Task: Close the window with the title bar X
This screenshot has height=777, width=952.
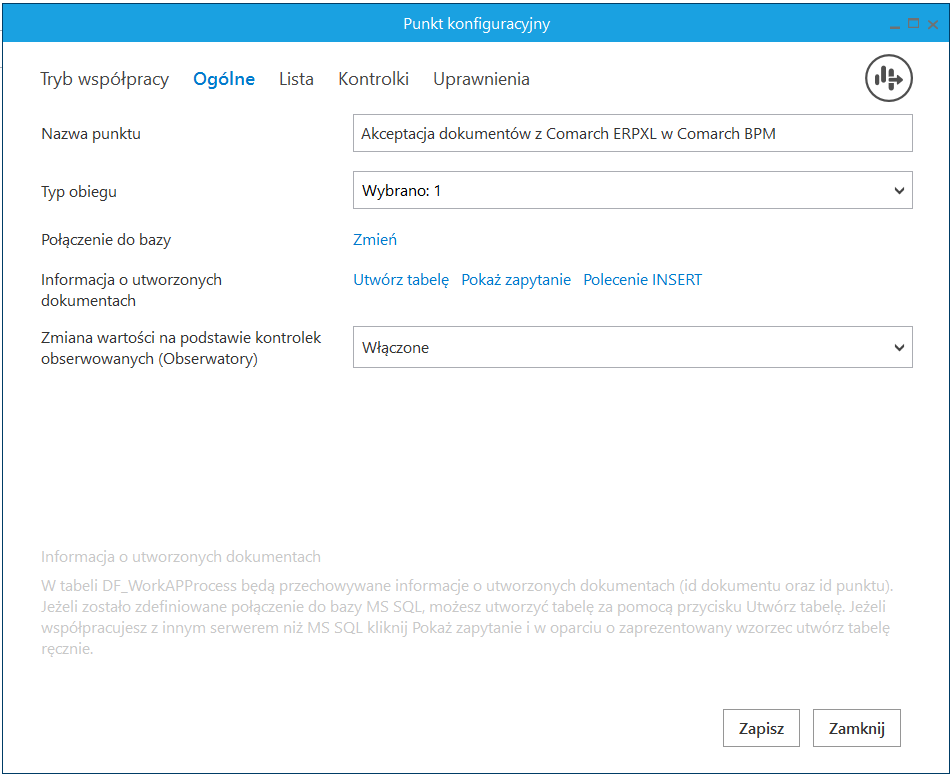Action: (x=932, y=23)
